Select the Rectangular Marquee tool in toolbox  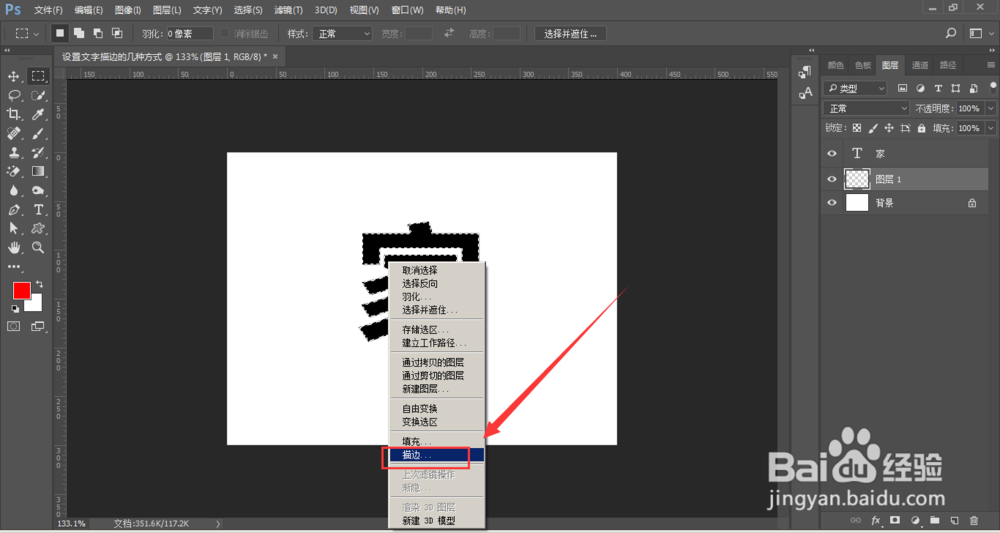pos(38,77)
